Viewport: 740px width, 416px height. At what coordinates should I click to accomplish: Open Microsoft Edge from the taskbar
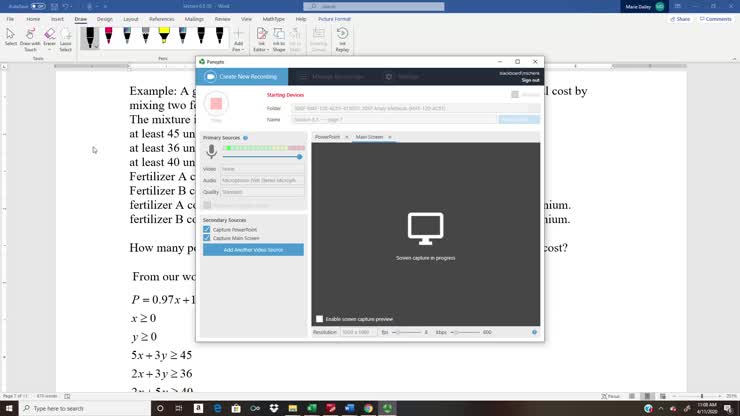pos(217,408)
